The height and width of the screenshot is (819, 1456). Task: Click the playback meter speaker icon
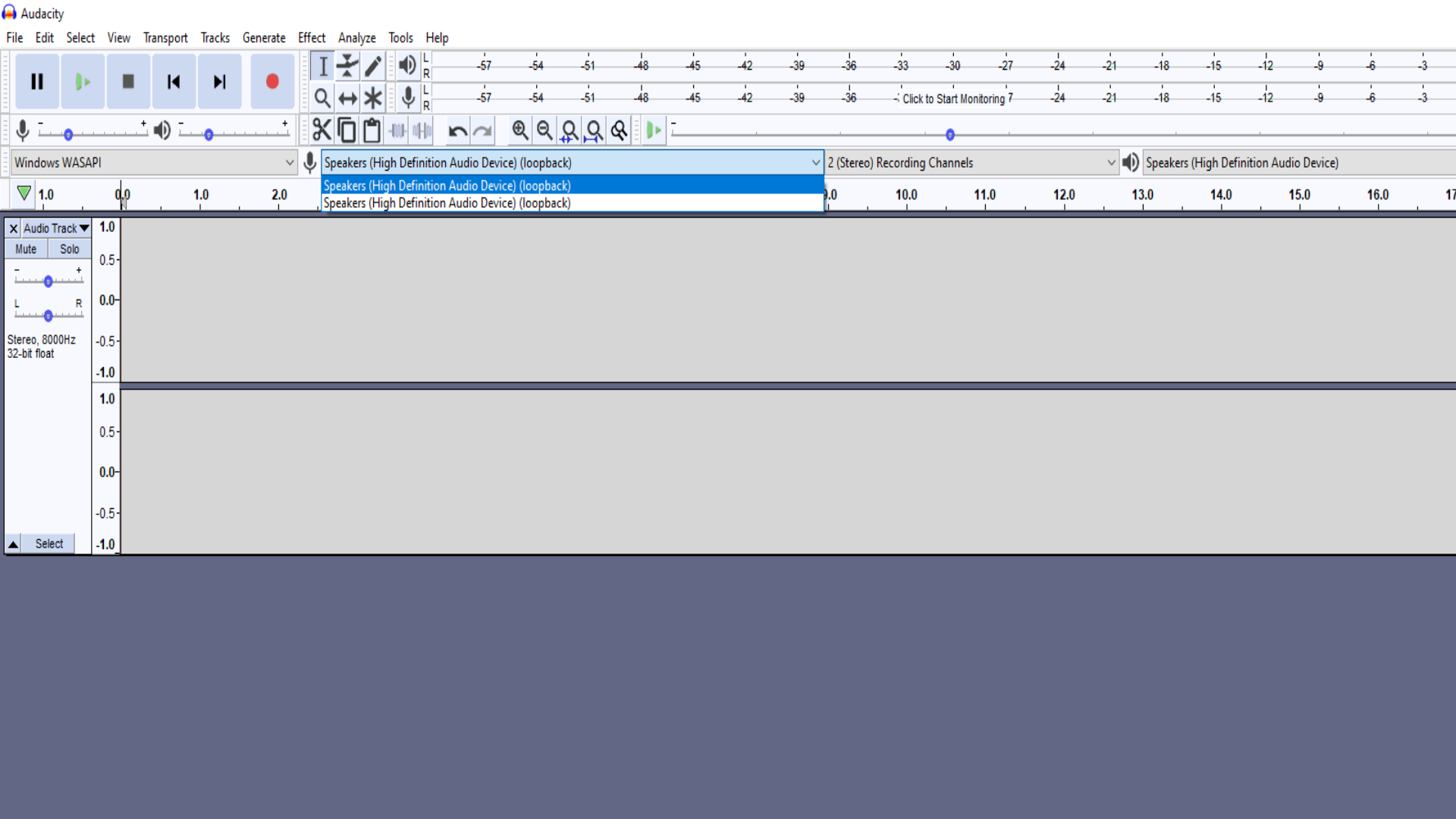408,65
